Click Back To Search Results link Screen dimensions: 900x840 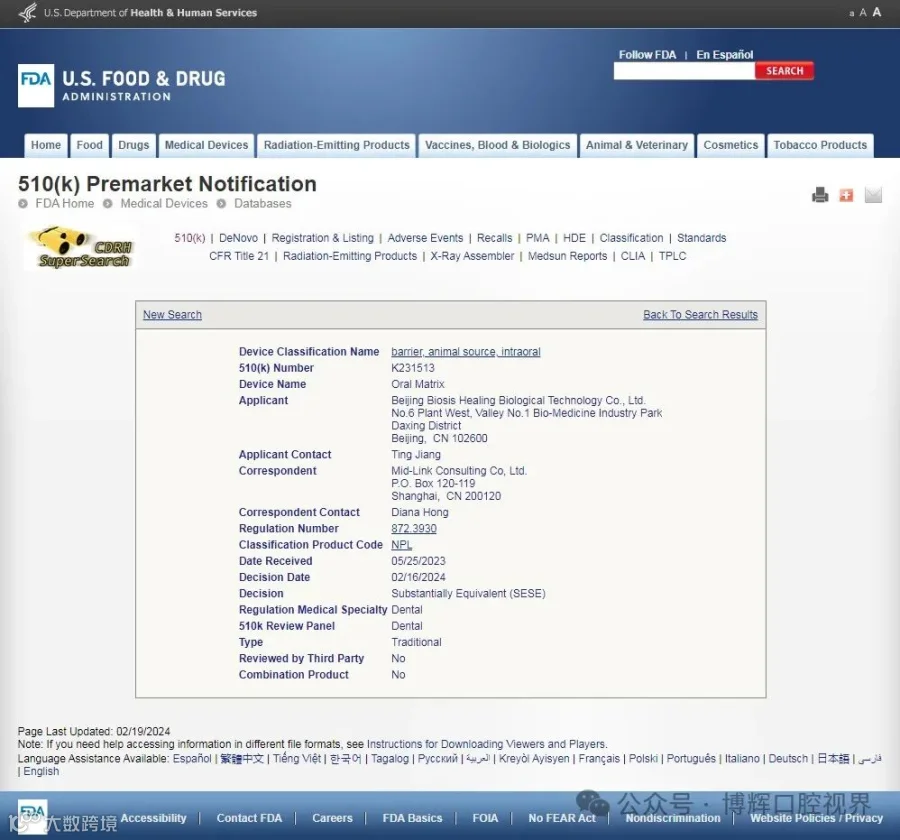(x=700, y=315)
